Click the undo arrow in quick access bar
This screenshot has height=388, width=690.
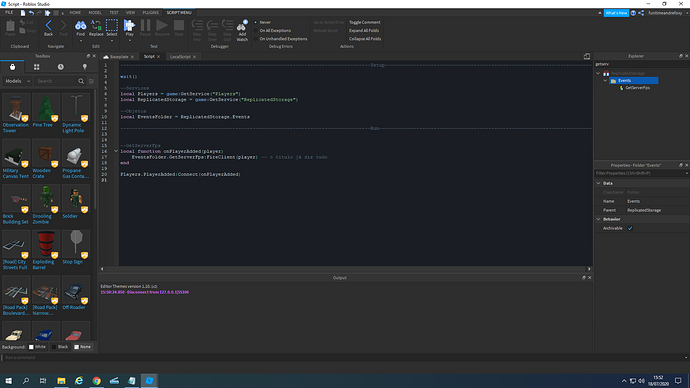(31, 13)
